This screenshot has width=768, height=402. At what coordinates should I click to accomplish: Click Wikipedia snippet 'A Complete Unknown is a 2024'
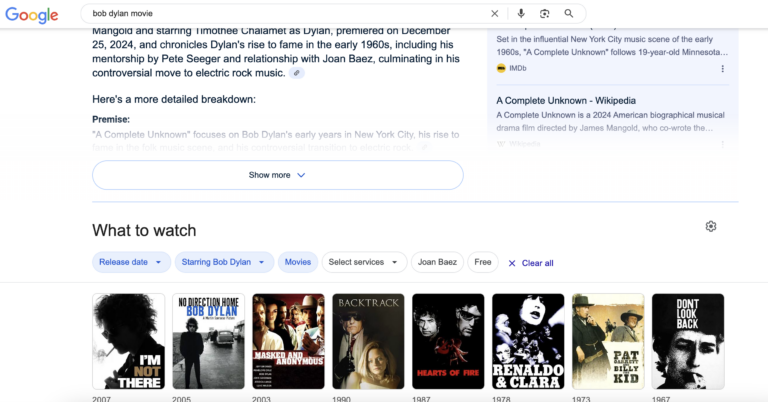pos(610,121)
